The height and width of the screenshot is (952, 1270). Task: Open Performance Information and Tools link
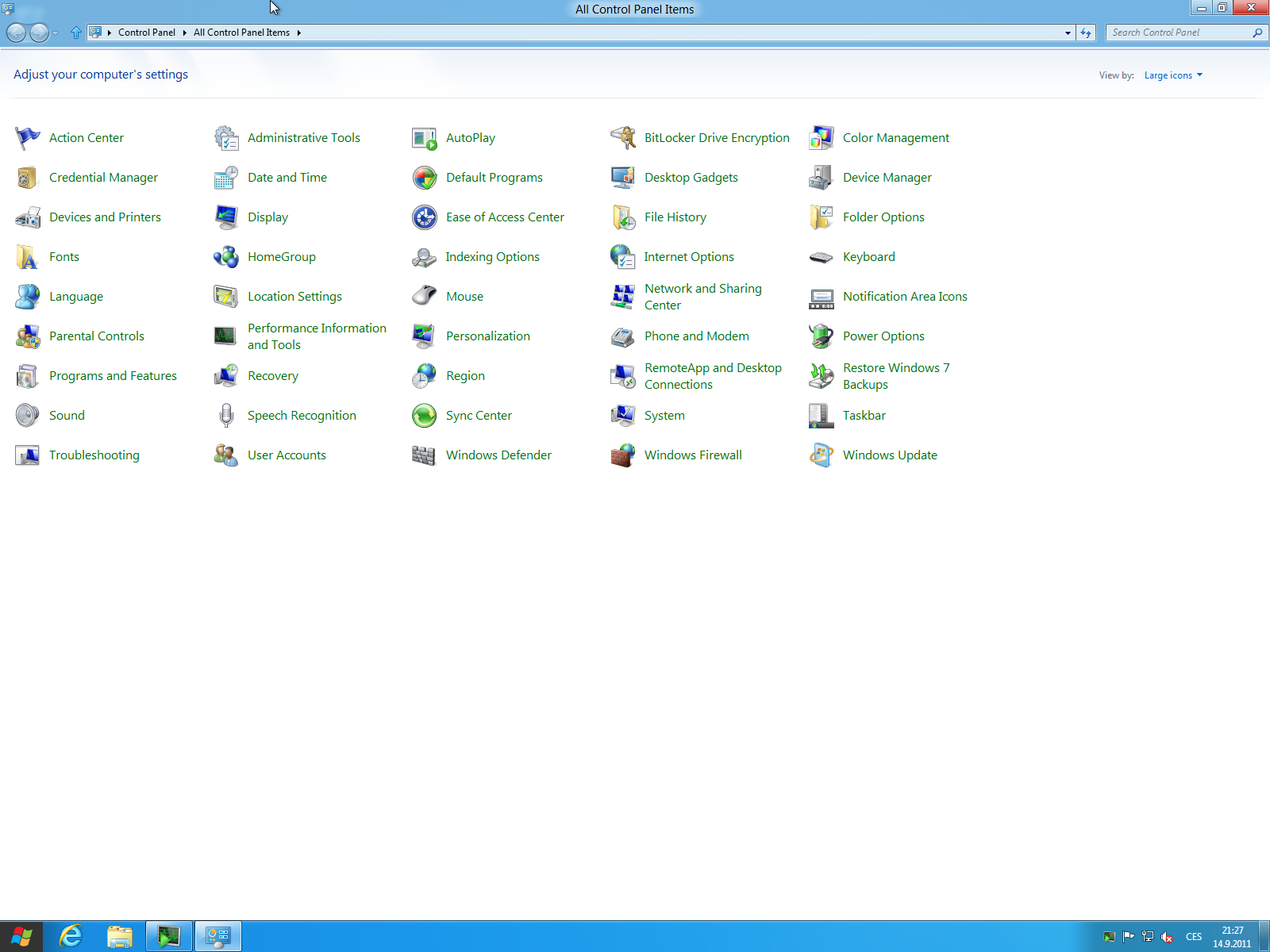(x=317, y=336)
